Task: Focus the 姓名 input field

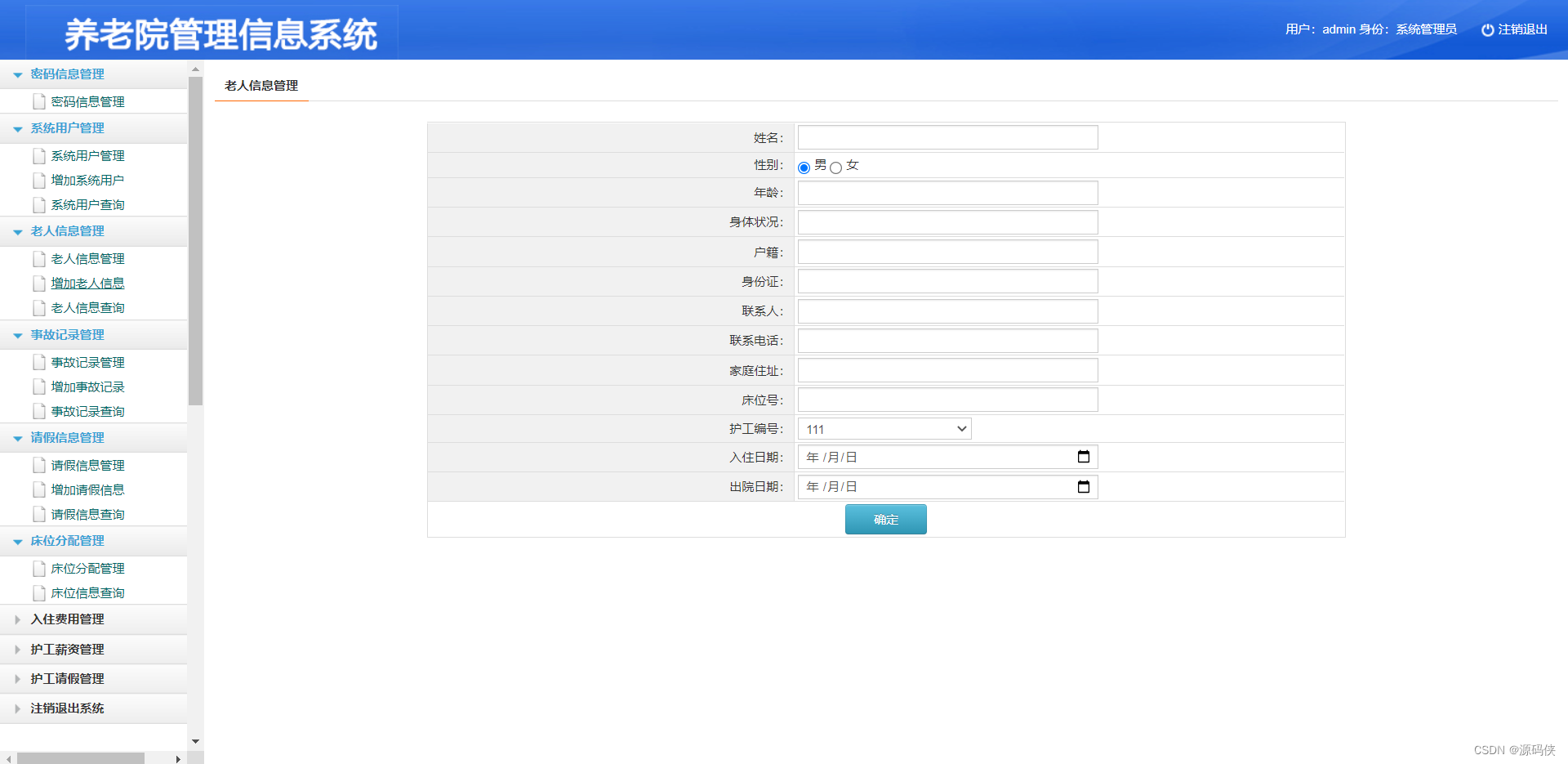Action: coord(947,137)
